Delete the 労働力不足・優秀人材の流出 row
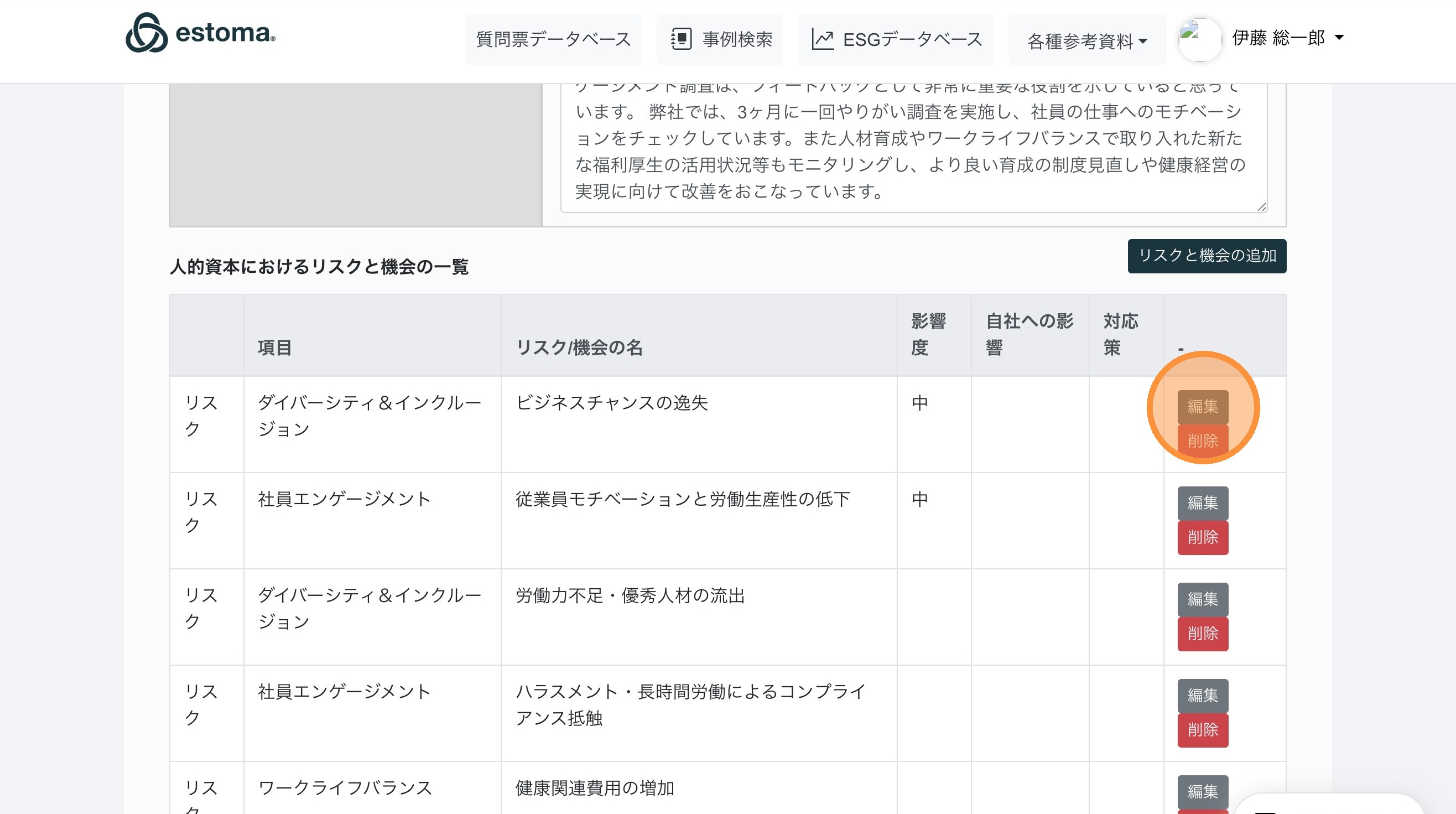The height and width of the screenshot is (814, 1456). point(1202,633)
